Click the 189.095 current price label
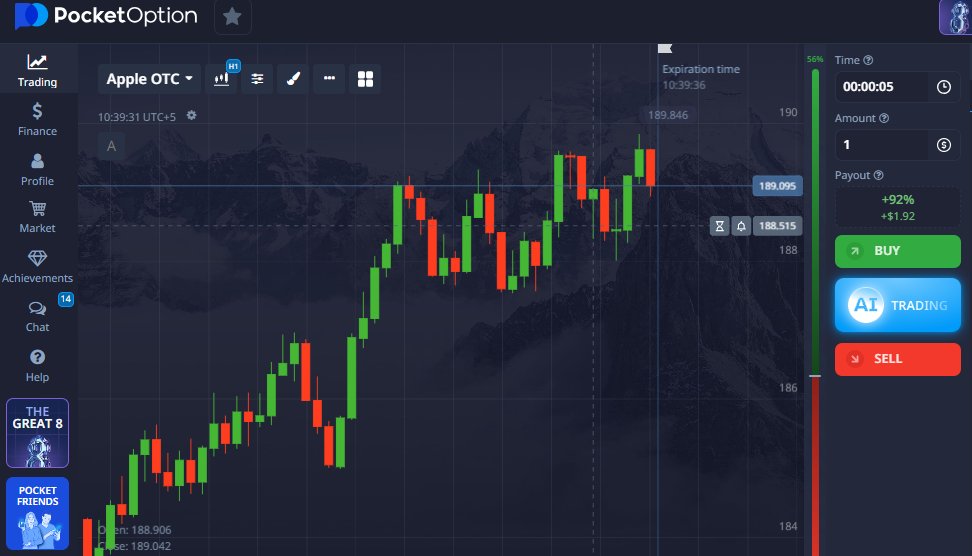The height and width of the screenshot is (556, 972). coord(777,186)
